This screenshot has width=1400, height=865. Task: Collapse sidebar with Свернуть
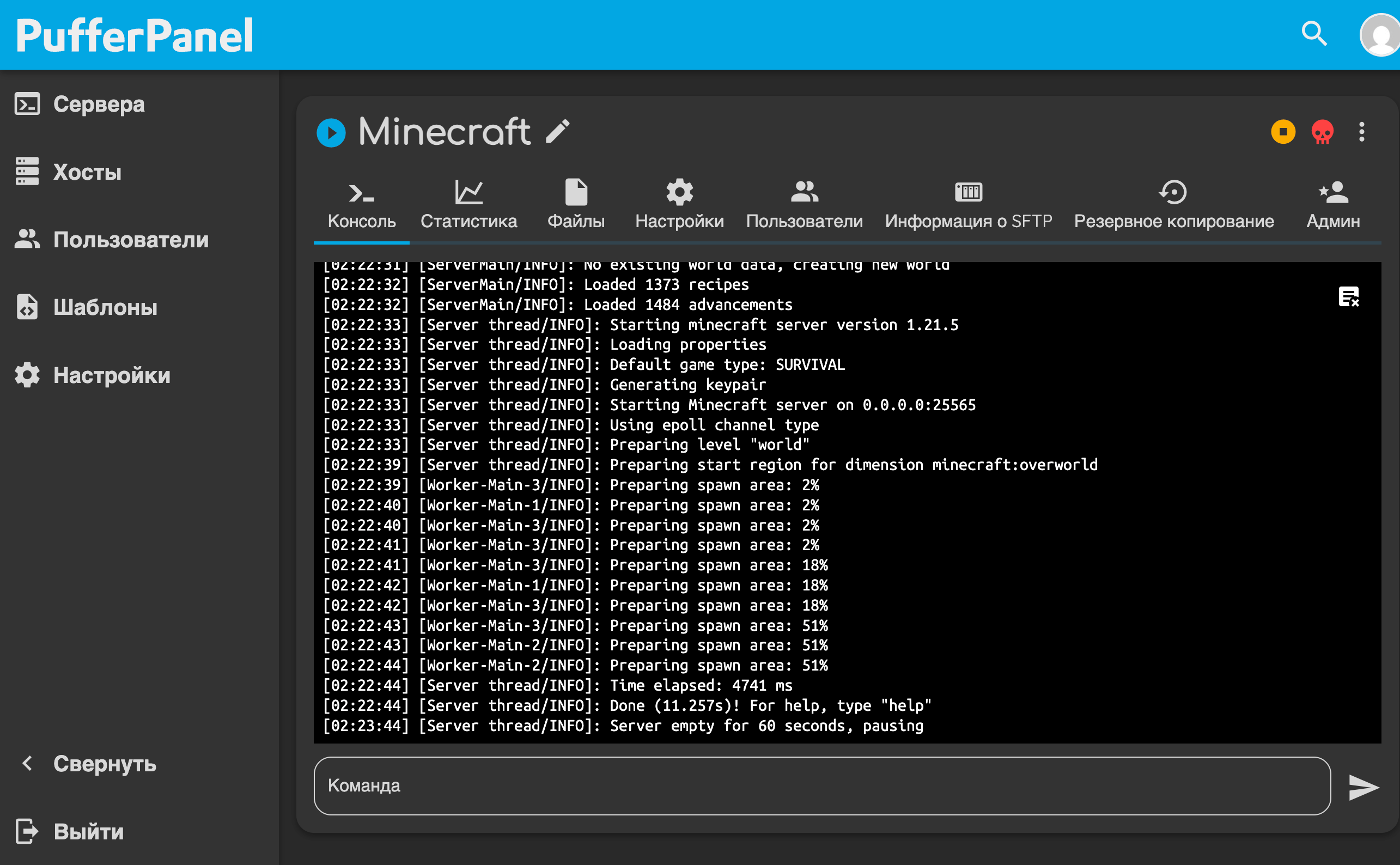[x=139, y=763]
